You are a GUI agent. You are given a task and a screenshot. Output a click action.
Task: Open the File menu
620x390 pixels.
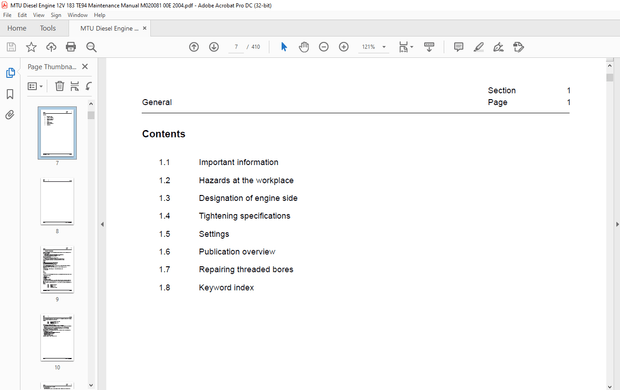[7, 15]
